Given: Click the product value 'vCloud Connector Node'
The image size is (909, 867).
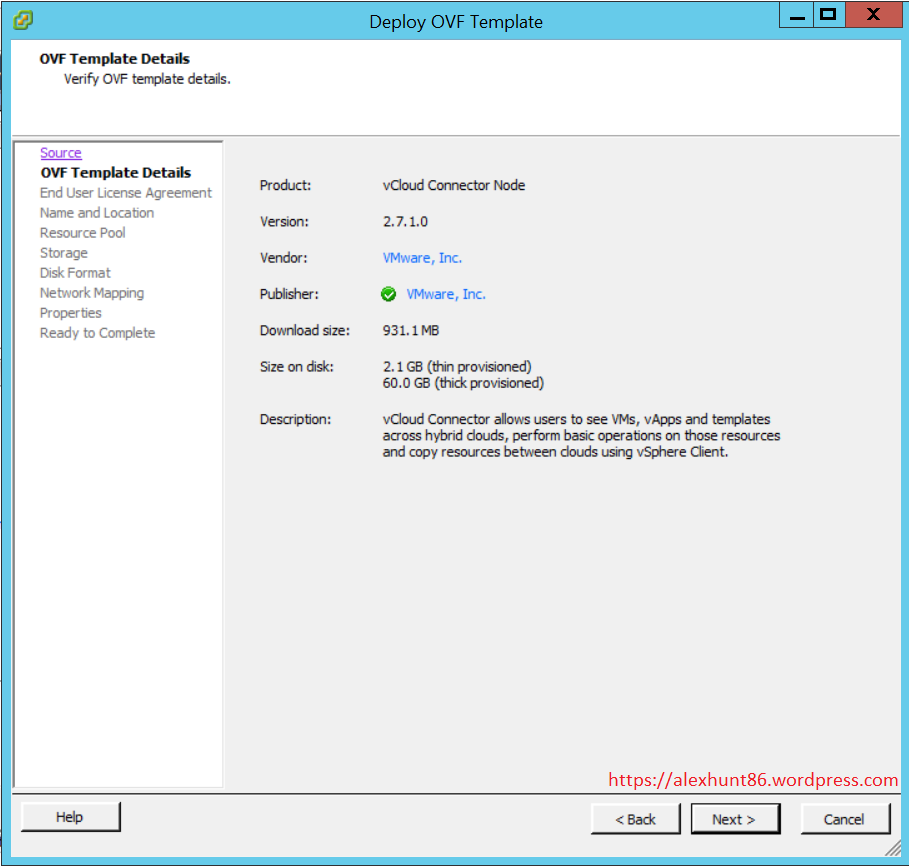Looking at the screenshot, I should [454, 185].
